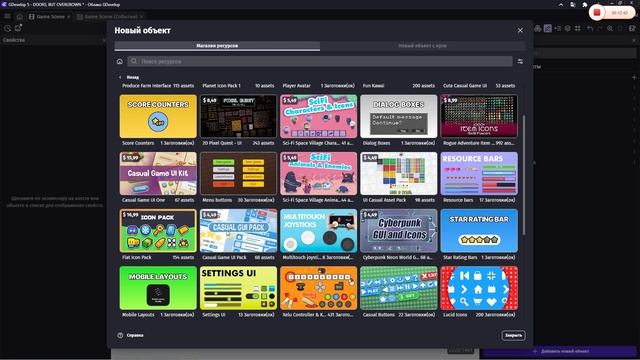Open the Casual Buttons pack
The image size is (640, 360).
coord(399,288)
